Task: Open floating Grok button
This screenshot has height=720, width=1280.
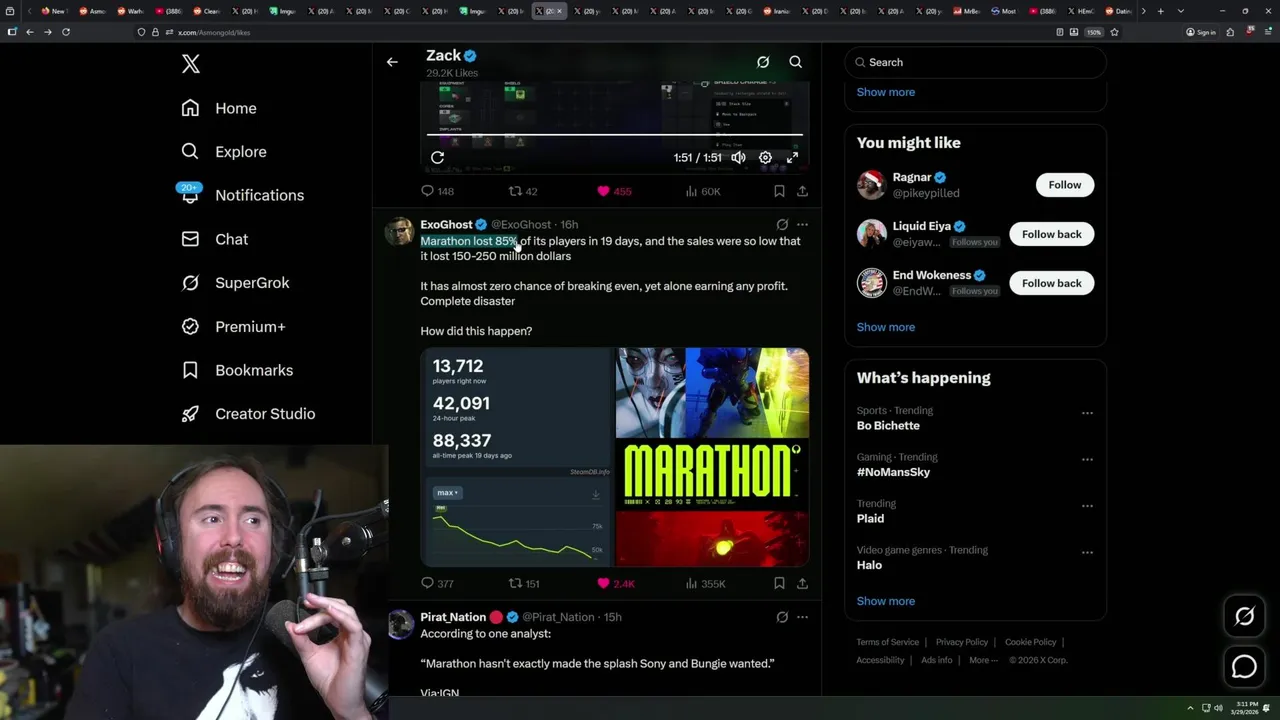Action: 1244,617
